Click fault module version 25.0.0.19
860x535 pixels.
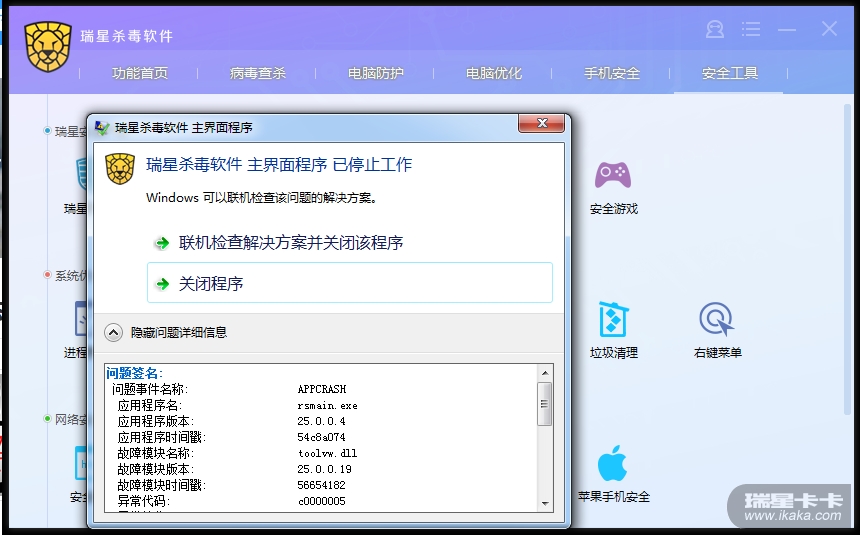click(x=325, y=469)
